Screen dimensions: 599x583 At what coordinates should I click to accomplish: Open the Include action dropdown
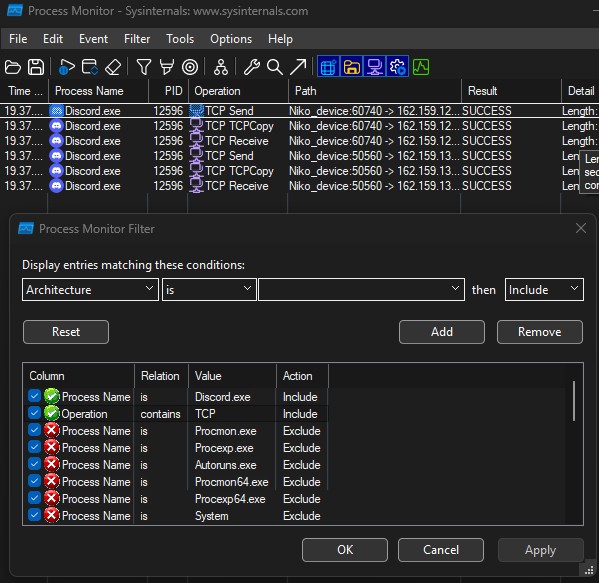pyautogui.click(x=544, y=290)
